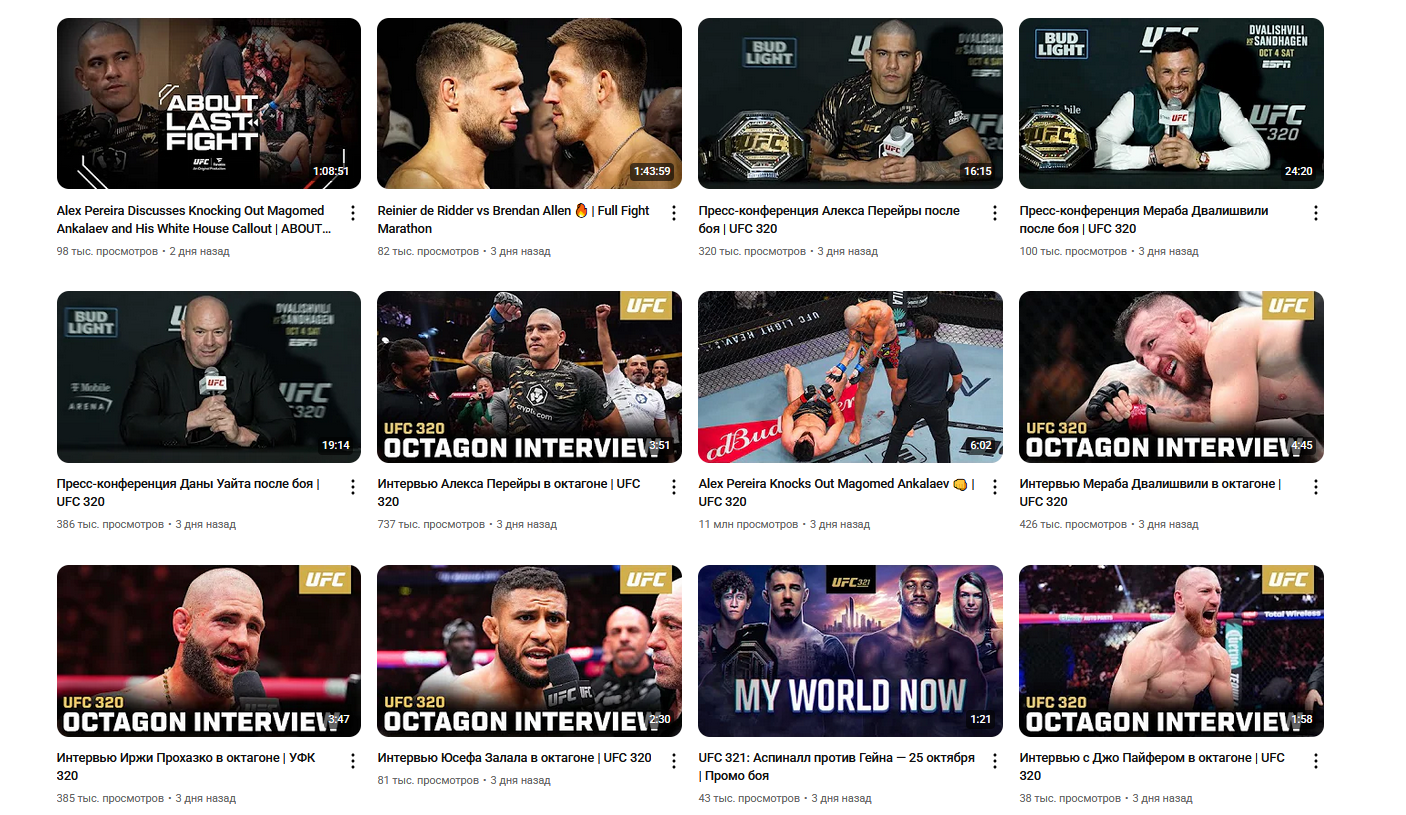The height and width of the screenshot is (815, 1406).
Task: Click title Интервью Иржи Прохазко в октагоне
Action: (x=186, y=766)
